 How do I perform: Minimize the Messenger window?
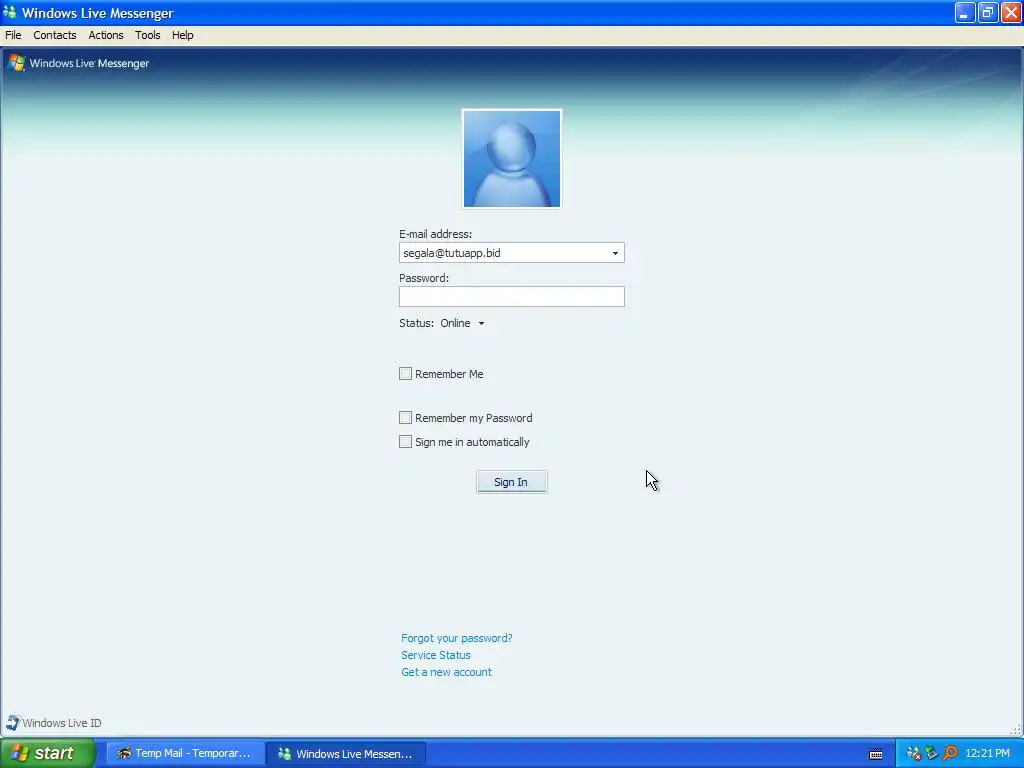(965, 12)
